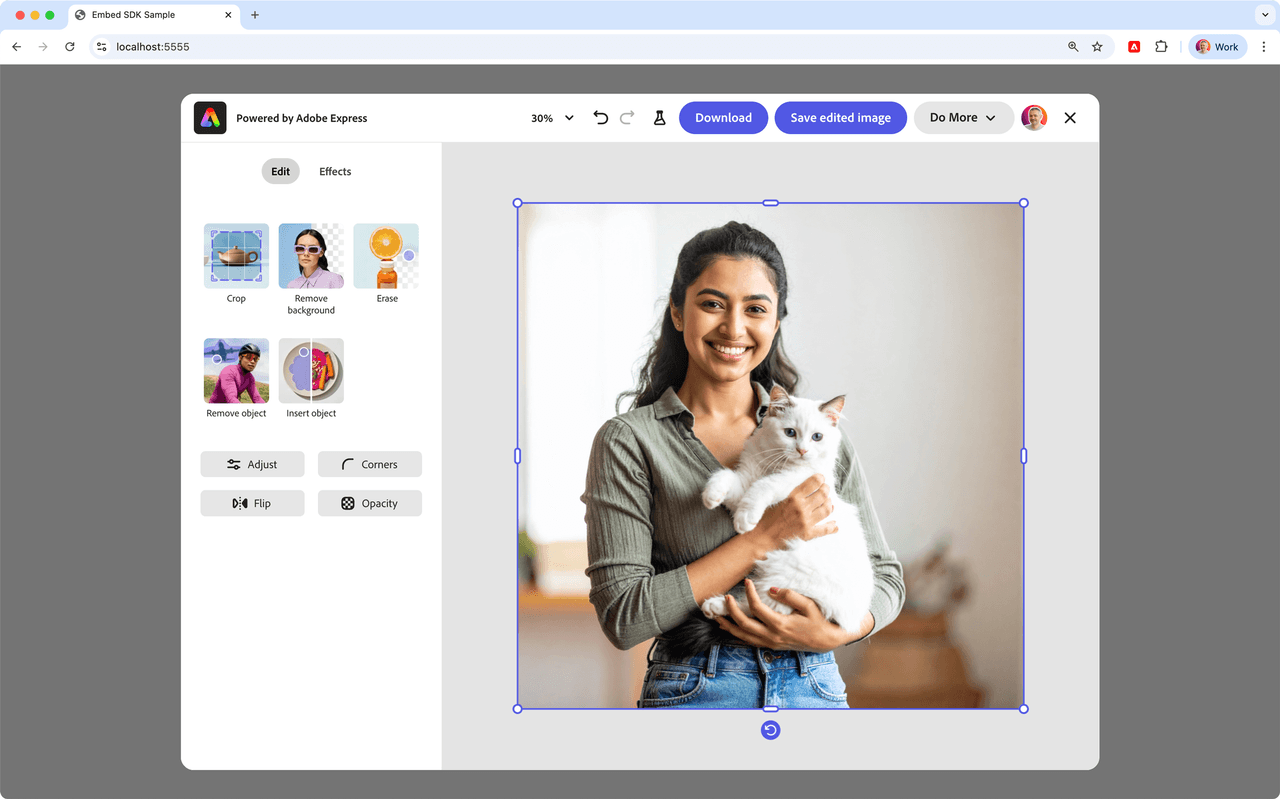The width and height of the screenshot is (1280, 799).
Task: Switch to the Effects tab
Action: click(x=335, y=172)
